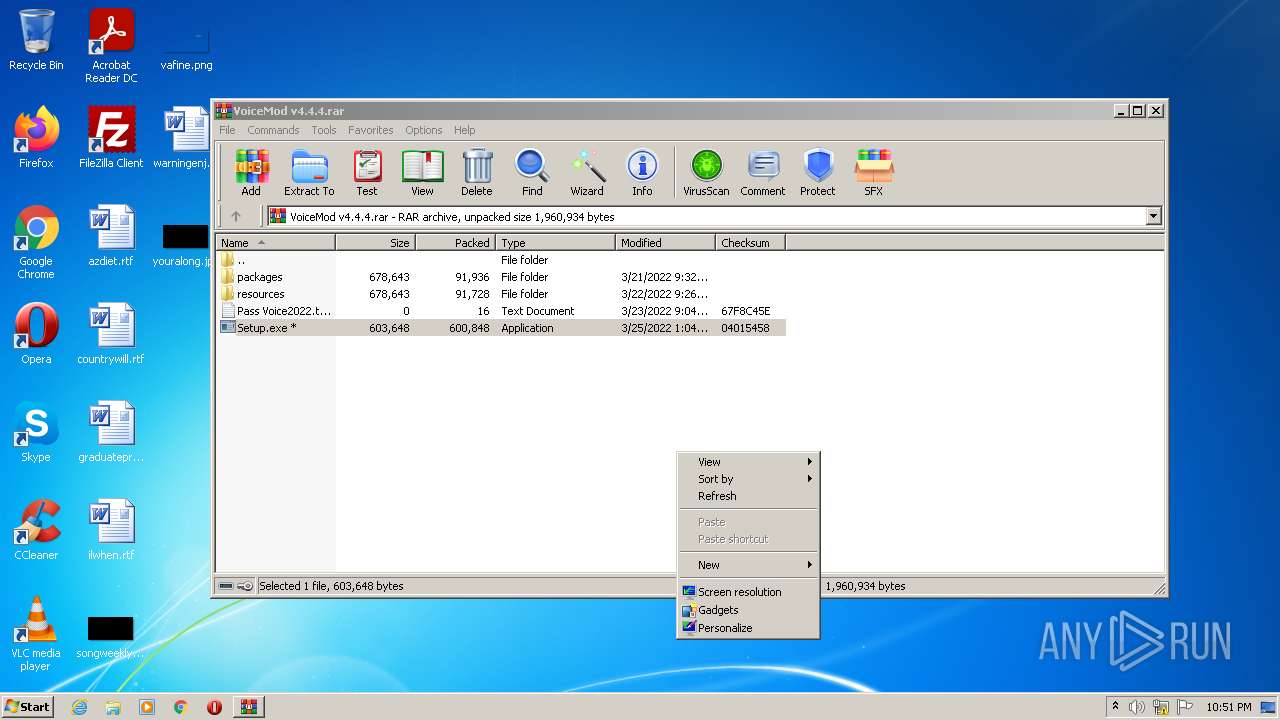Click the taskbar clock 10:51 PM
This screenshot has height=720, width=1280.
(1229, 707)
